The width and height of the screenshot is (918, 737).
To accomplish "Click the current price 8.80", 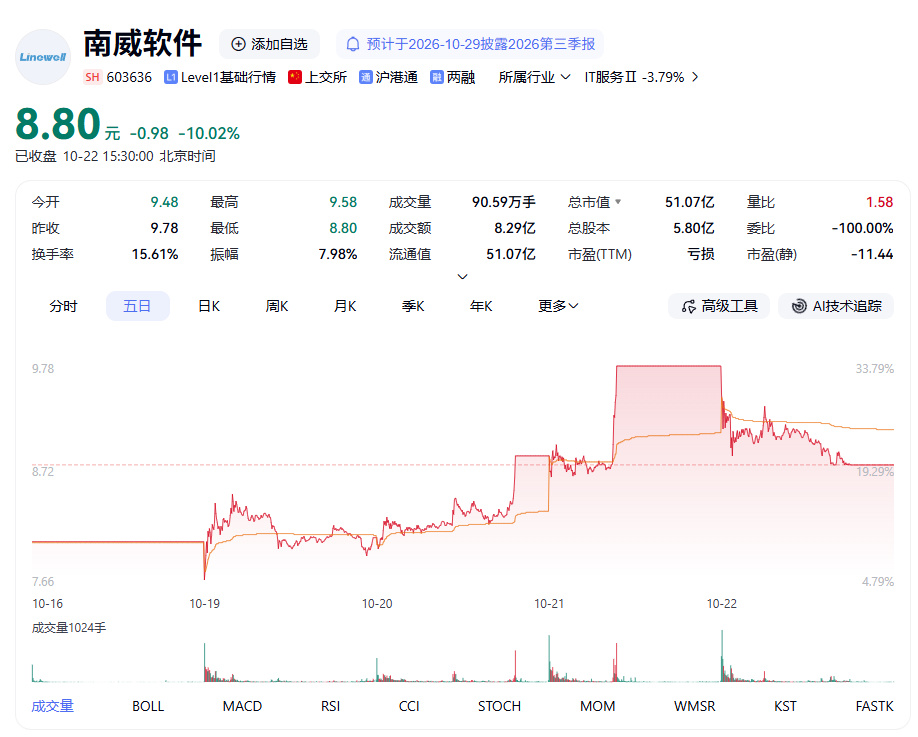I will 58,124.
